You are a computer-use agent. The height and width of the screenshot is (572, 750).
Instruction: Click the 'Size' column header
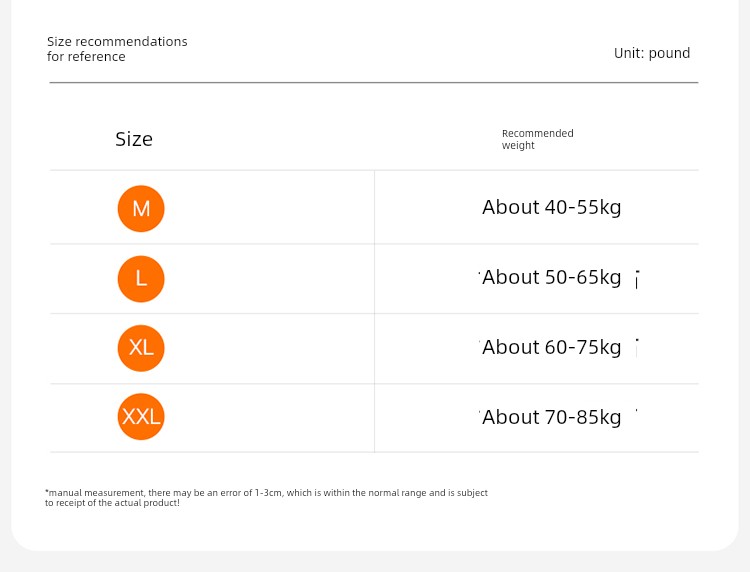pos(134,139)
